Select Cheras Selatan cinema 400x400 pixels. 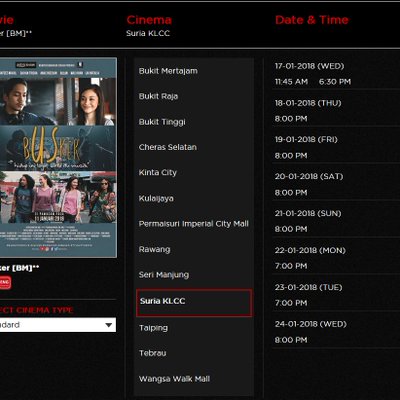[168, 147]
